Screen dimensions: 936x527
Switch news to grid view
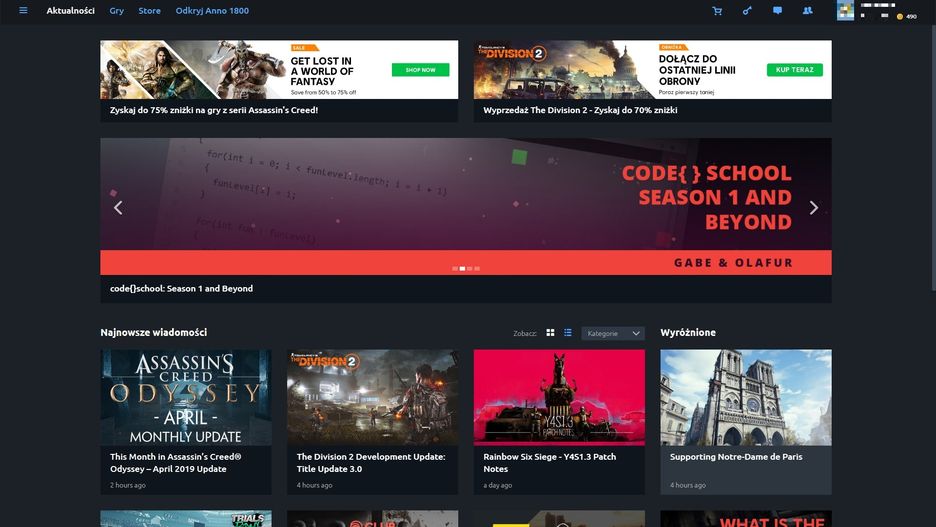tap(550, 333)
